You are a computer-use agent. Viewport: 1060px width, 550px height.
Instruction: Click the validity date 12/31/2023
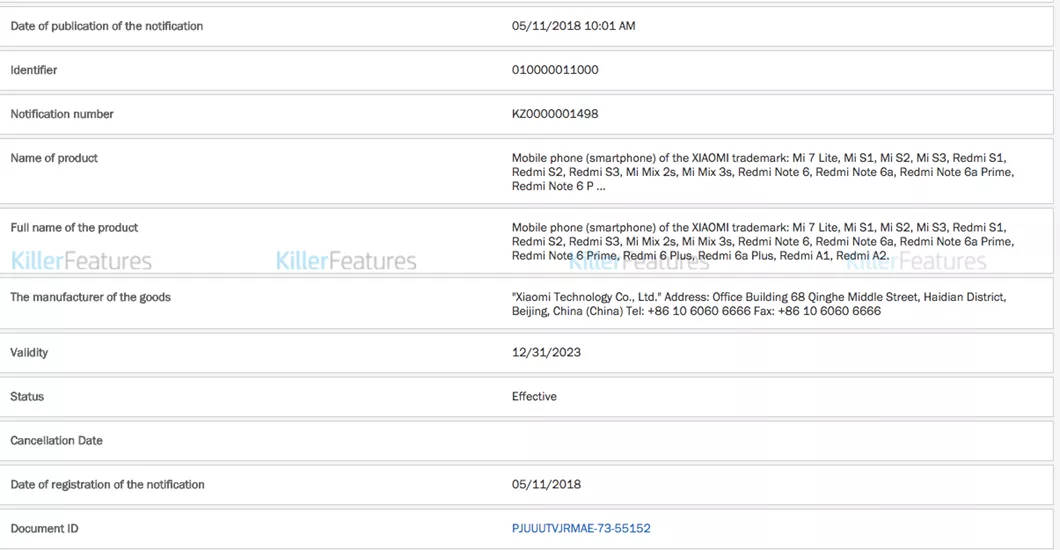(546, 353)
